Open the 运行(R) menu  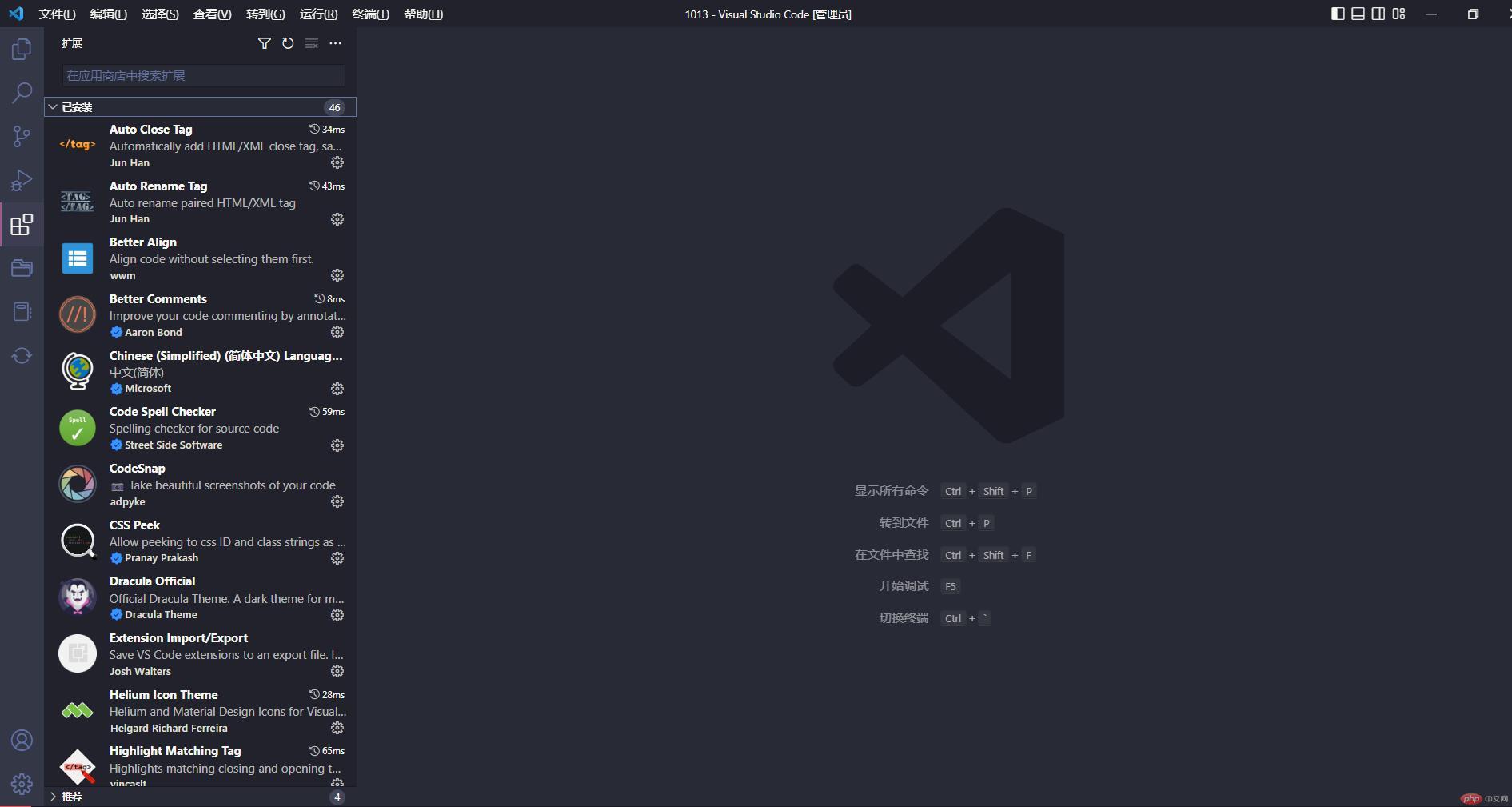coord(318,14)
